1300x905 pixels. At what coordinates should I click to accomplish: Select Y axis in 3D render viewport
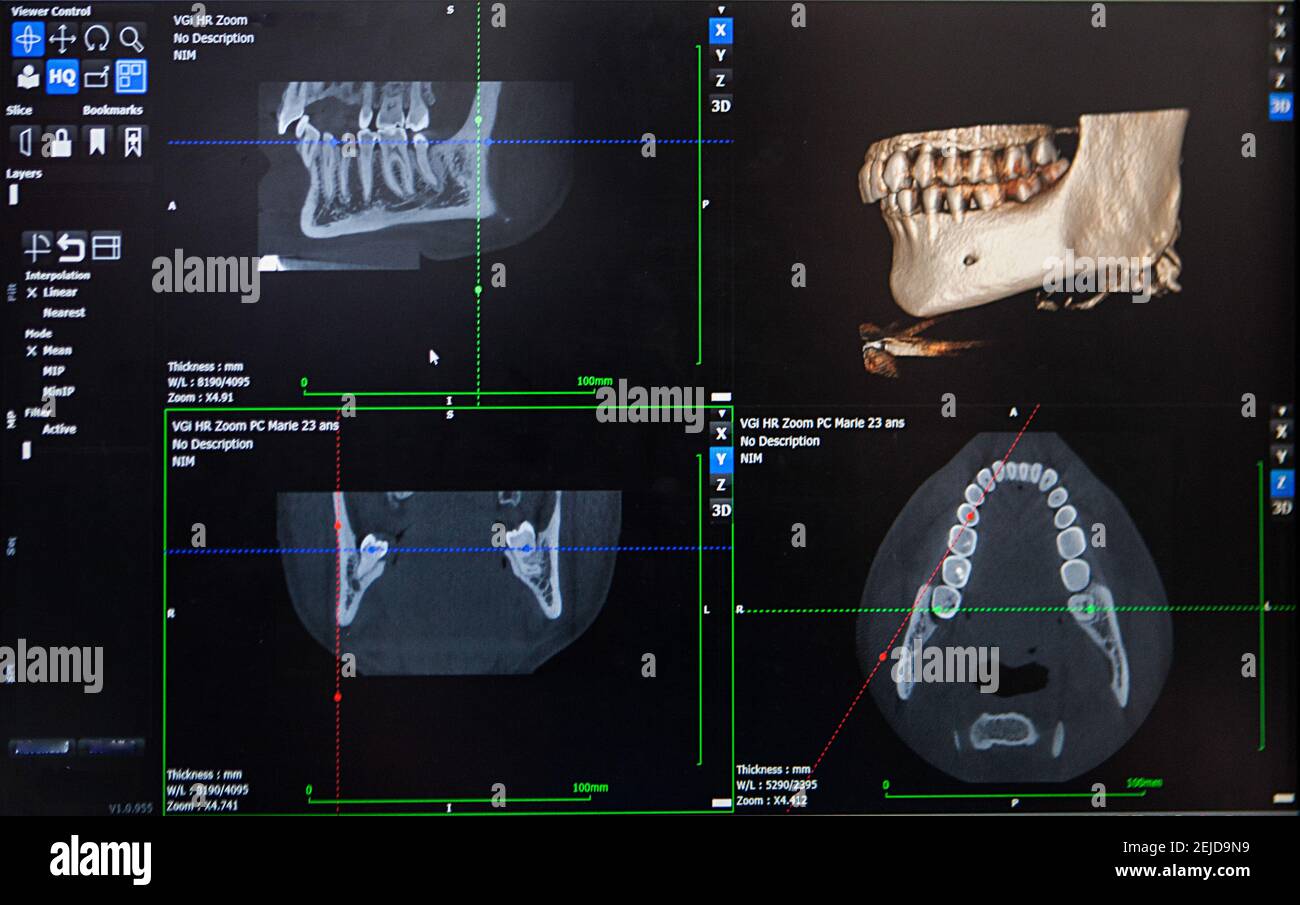click(1280, 55)
